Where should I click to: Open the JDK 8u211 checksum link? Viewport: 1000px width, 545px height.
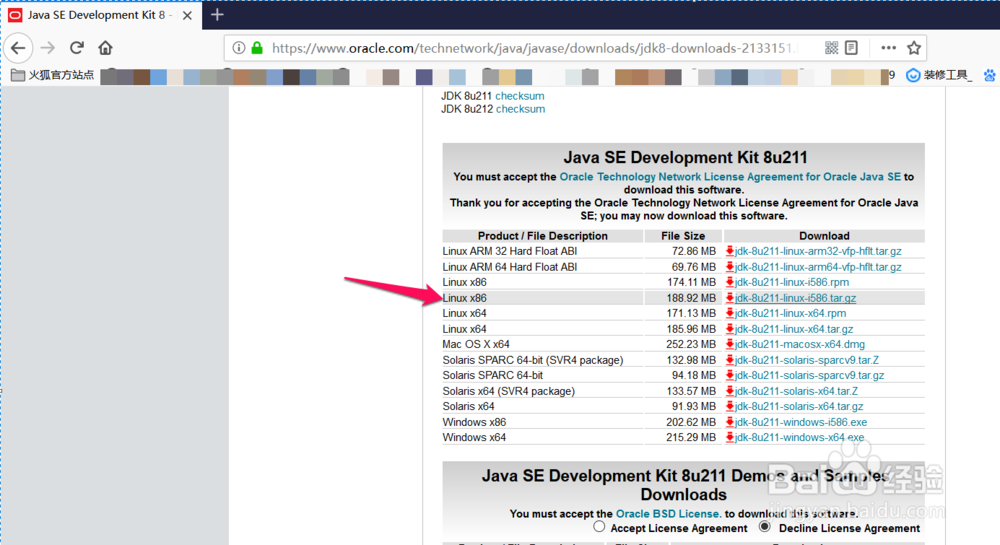520,96
